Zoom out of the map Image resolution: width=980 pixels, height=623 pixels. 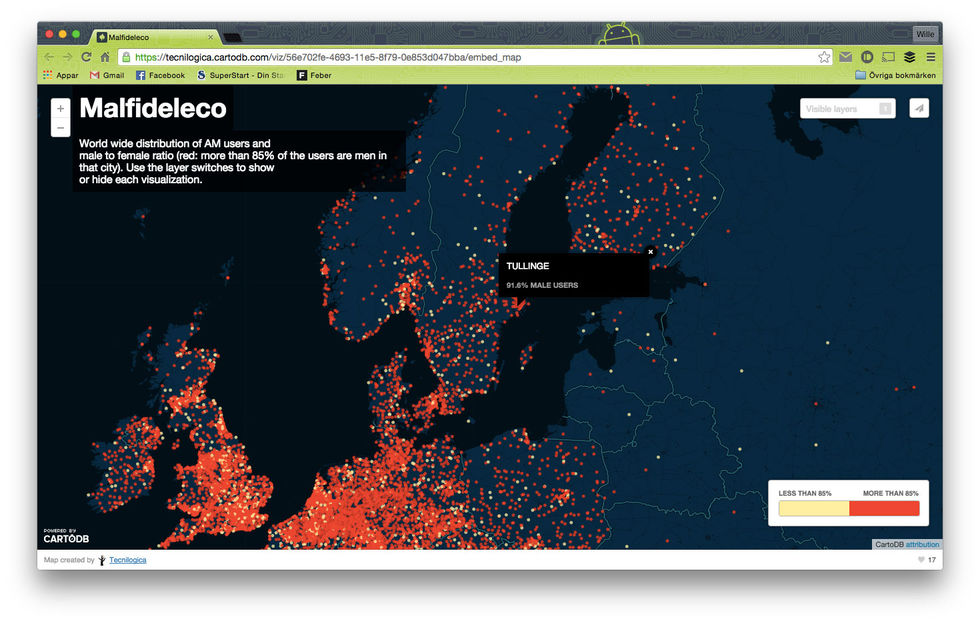coord(61,128)
